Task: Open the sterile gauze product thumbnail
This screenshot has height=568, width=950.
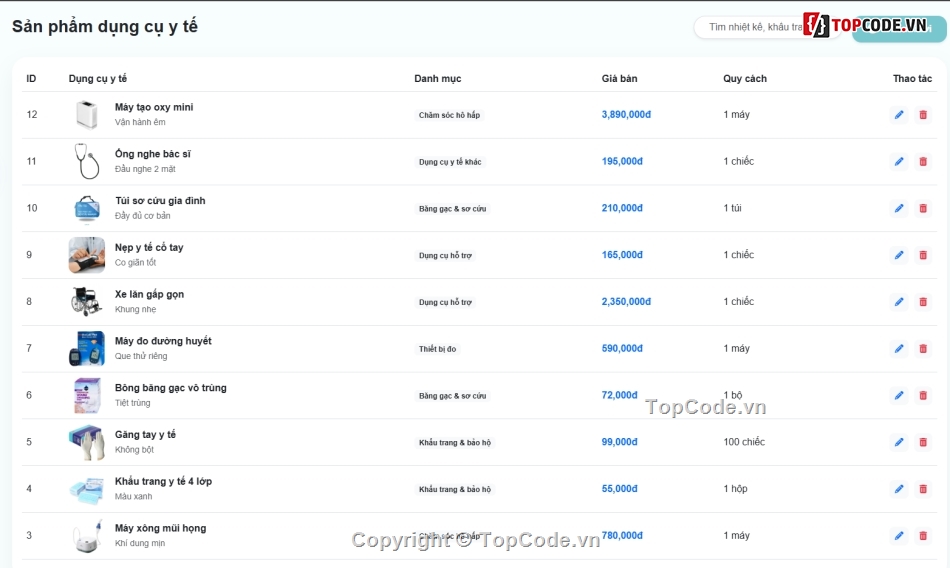Action: click(87, 395)
